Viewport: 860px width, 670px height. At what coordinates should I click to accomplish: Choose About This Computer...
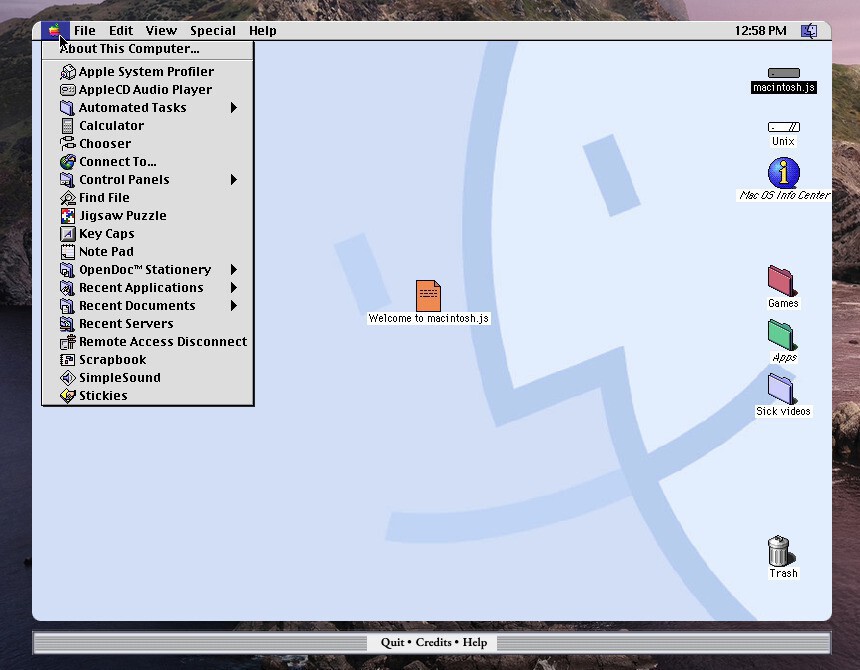[x=129, y=49]
